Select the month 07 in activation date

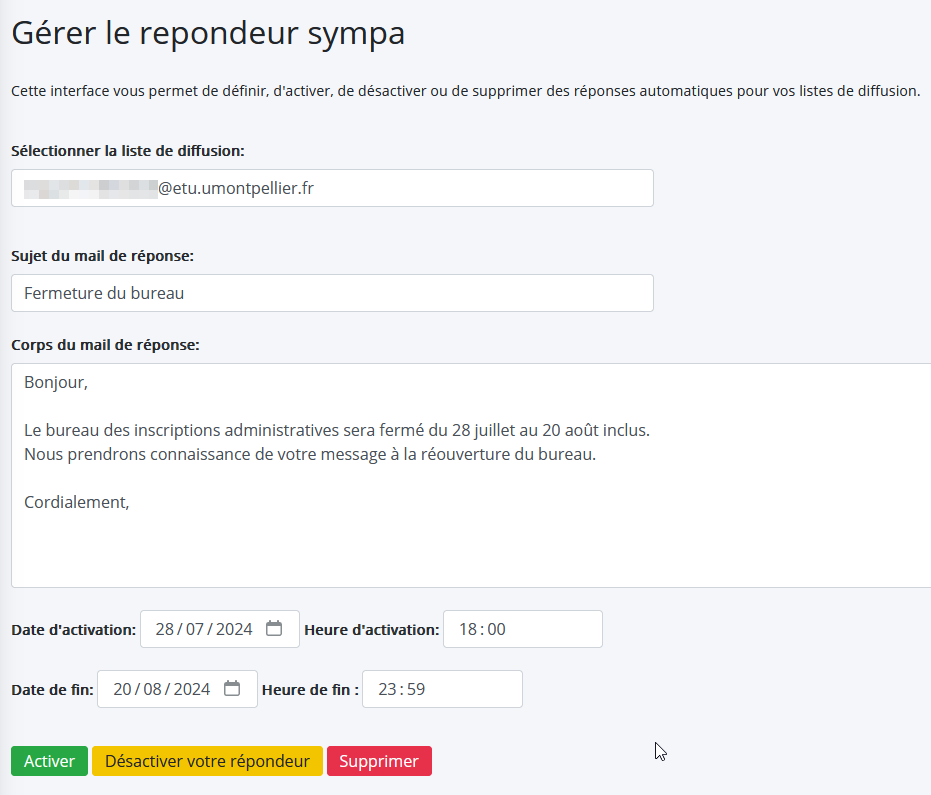tap(195, 629)
